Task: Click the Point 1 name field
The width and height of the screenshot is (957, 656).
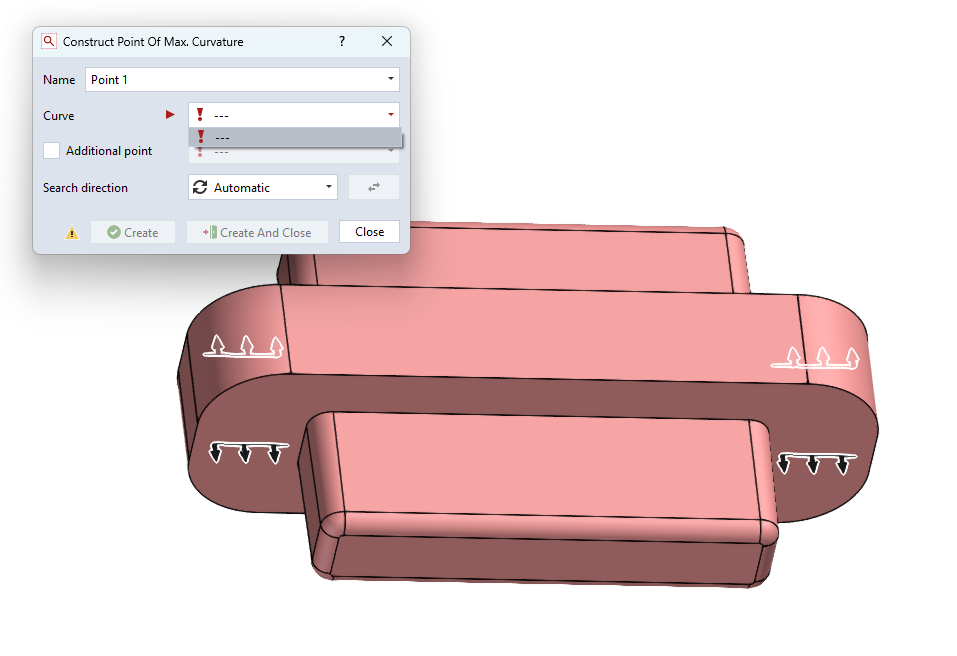Action: click(242, 79)
